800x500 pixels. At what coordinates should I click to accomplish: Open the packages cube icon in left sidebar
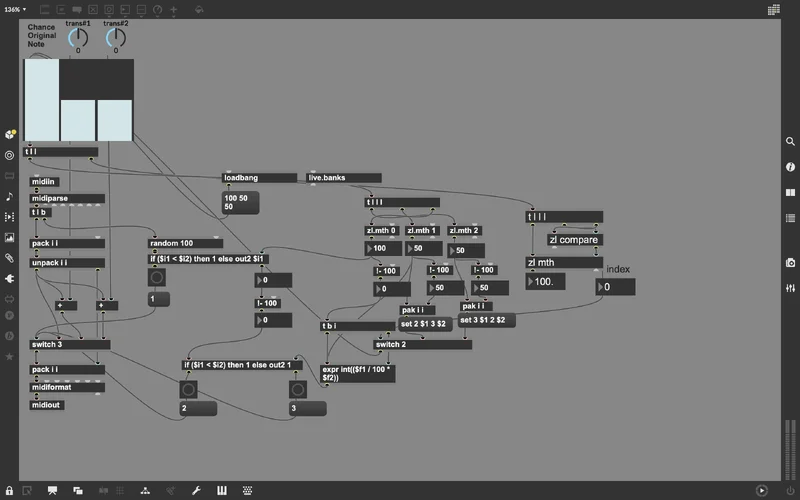pyautogui.click(x=10, y=134)
